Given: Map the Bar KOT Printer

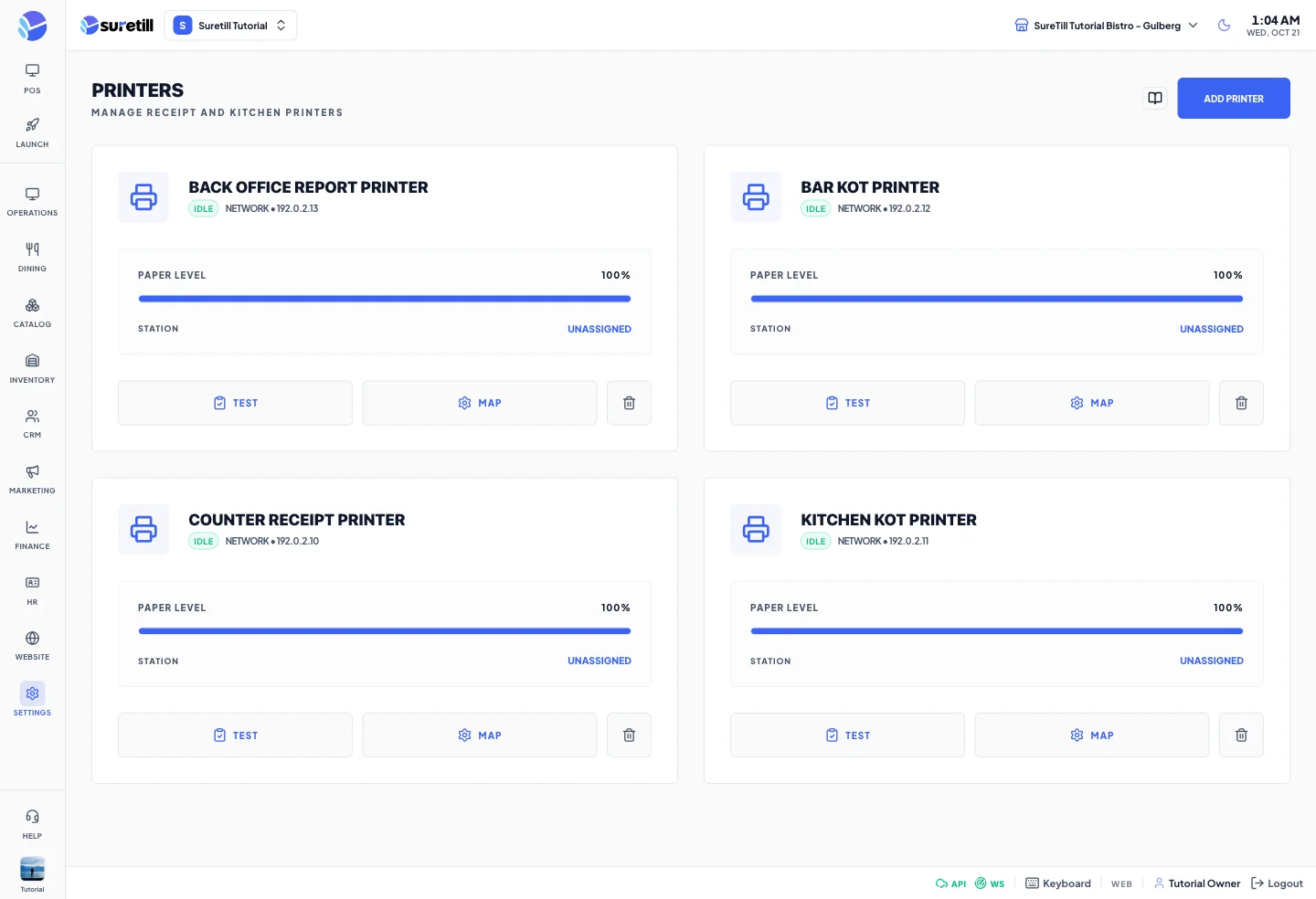Looking at the screenshot, I should coord(1092,403).
